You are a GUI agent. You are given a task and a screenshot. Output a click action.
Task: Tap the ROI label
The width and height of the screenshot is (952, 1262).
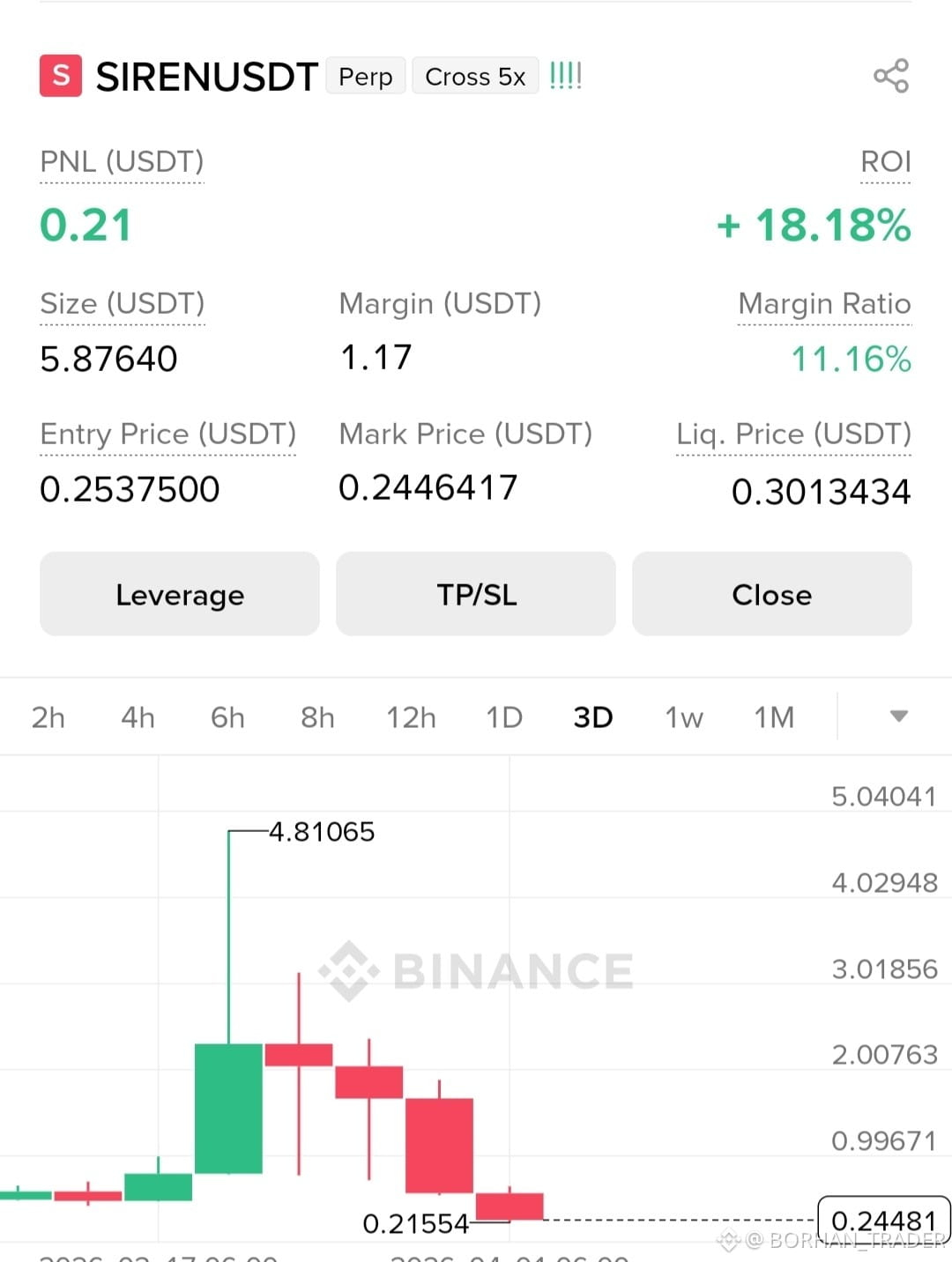(x=886, y=162)
